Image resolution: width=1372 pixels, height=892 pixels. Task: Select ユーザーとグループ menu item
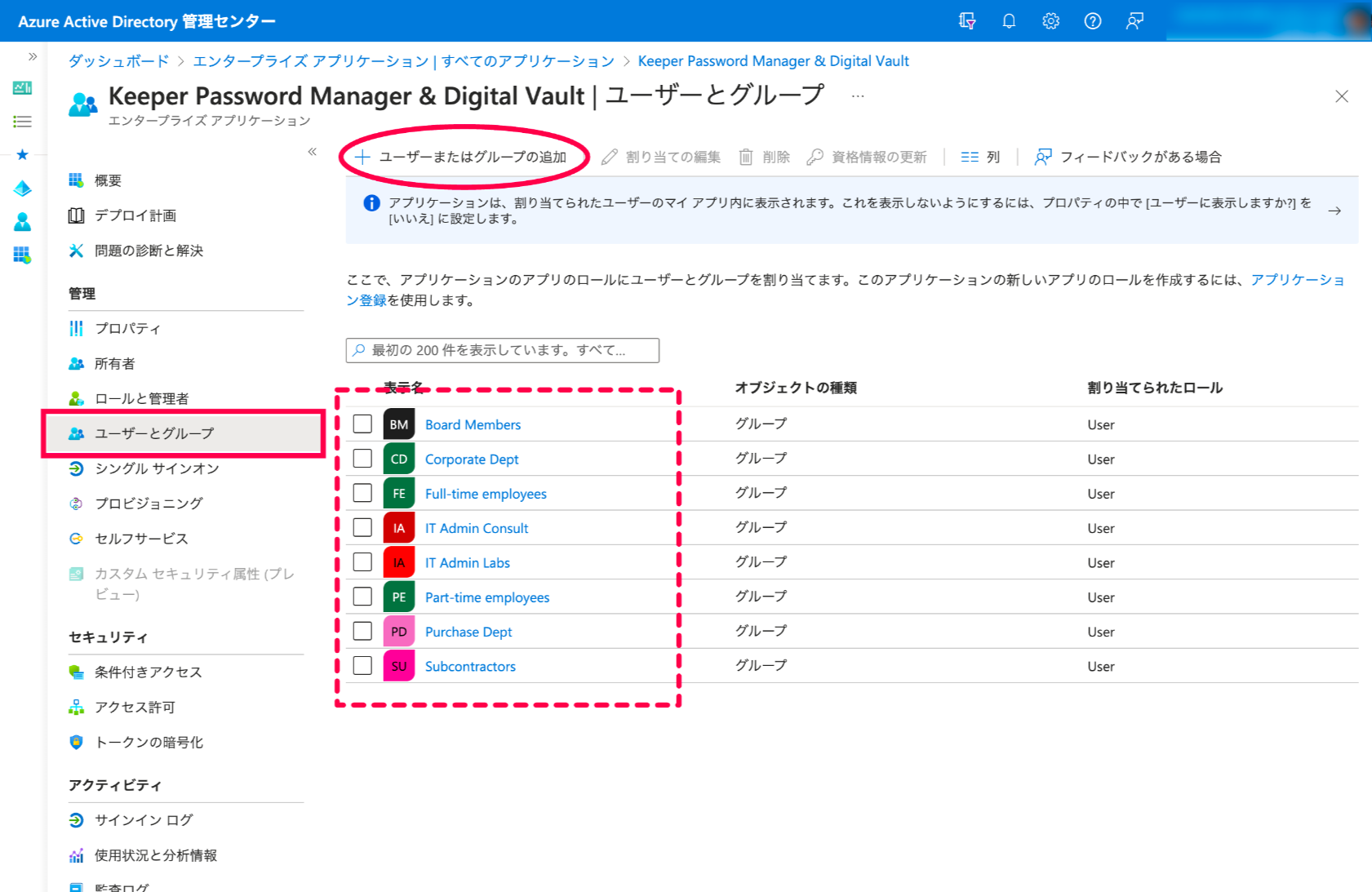coord(184,433)
